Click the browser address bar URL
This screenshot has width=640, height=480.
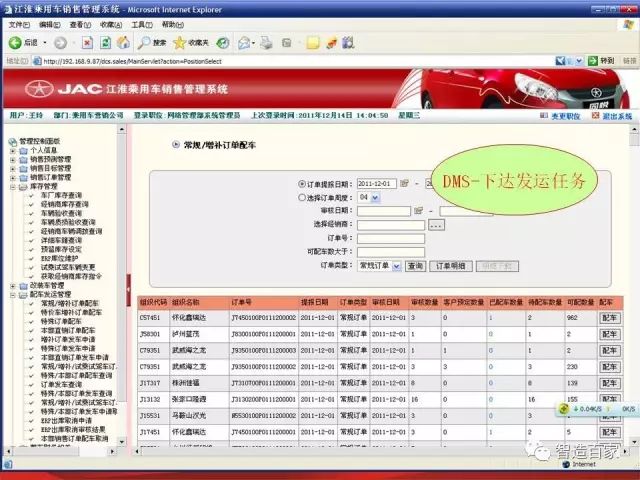133,62
